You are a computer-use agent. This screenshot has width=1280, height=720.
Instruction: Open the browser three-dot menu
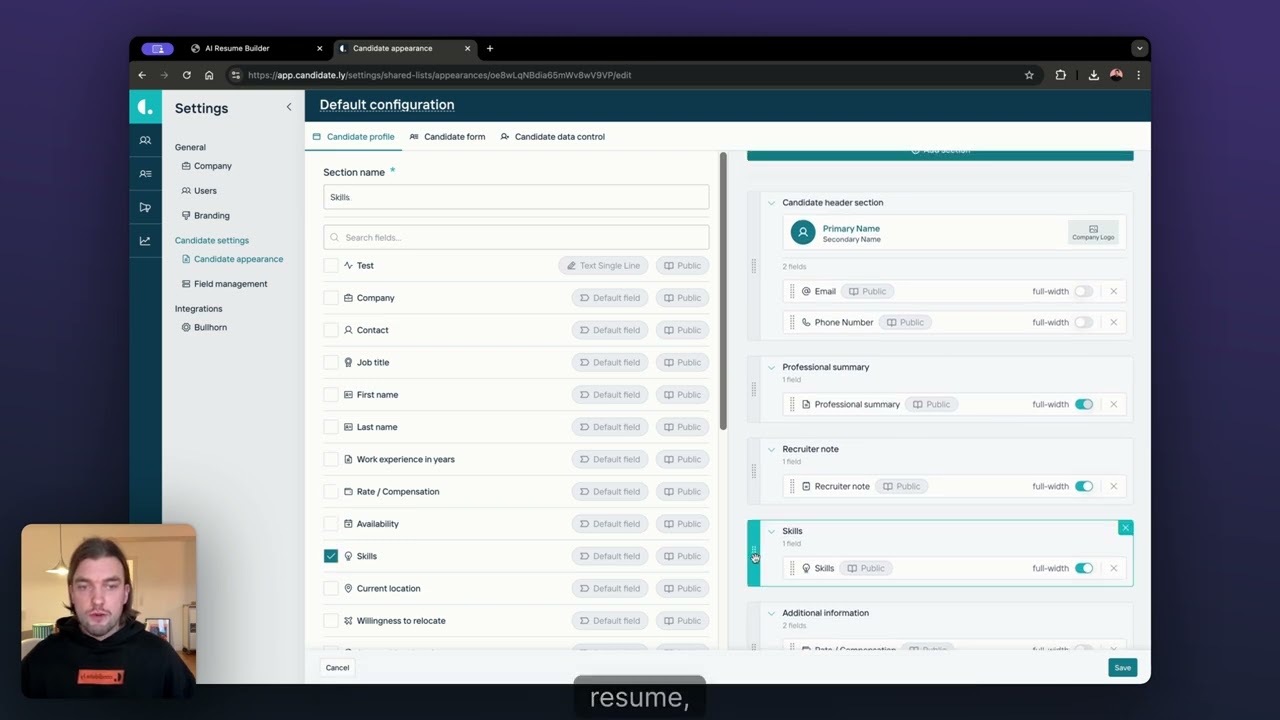(1138, 75)
